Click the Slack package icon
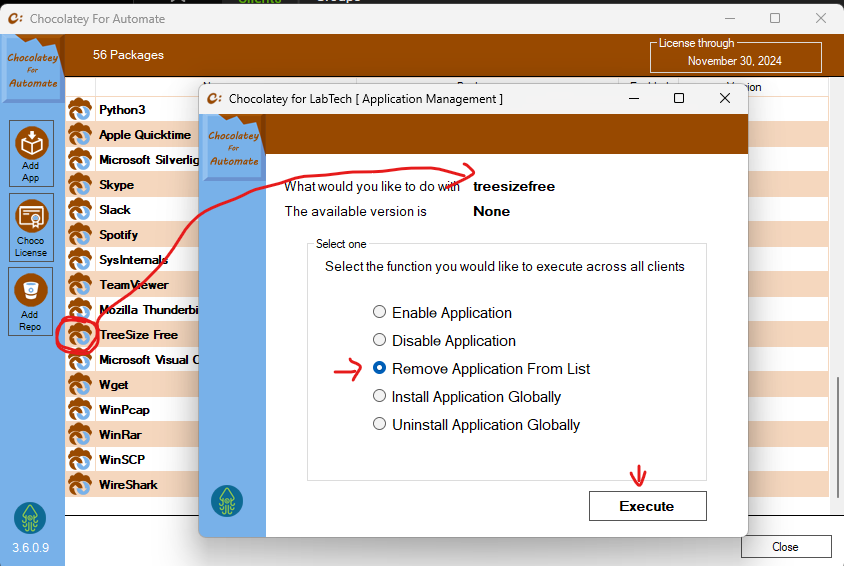Viewport: 844px width, 566px height. (x=80, y=210)
